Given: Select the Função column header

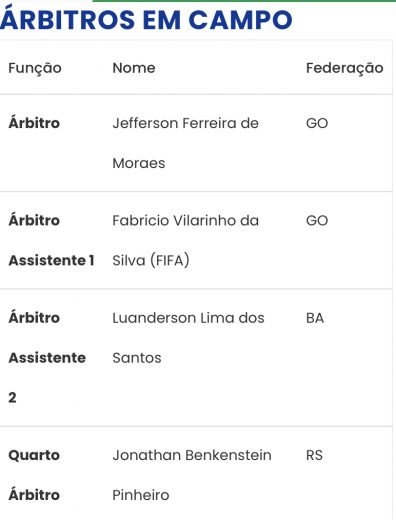Looking at the screenshot, I should [x=35, y=68].
